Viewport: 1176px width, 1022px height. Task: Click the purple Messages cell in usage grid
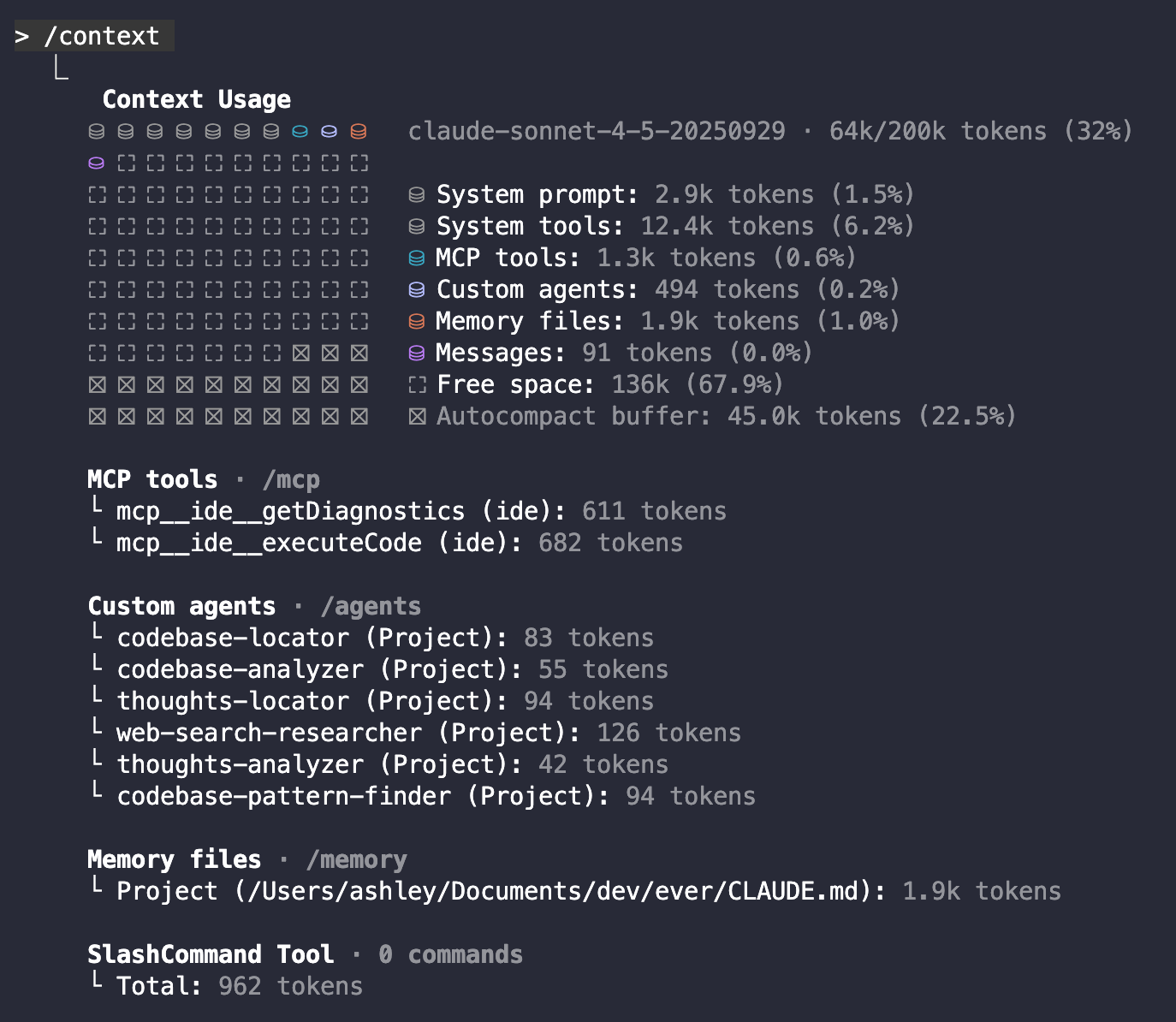click(x=97, y=163)
